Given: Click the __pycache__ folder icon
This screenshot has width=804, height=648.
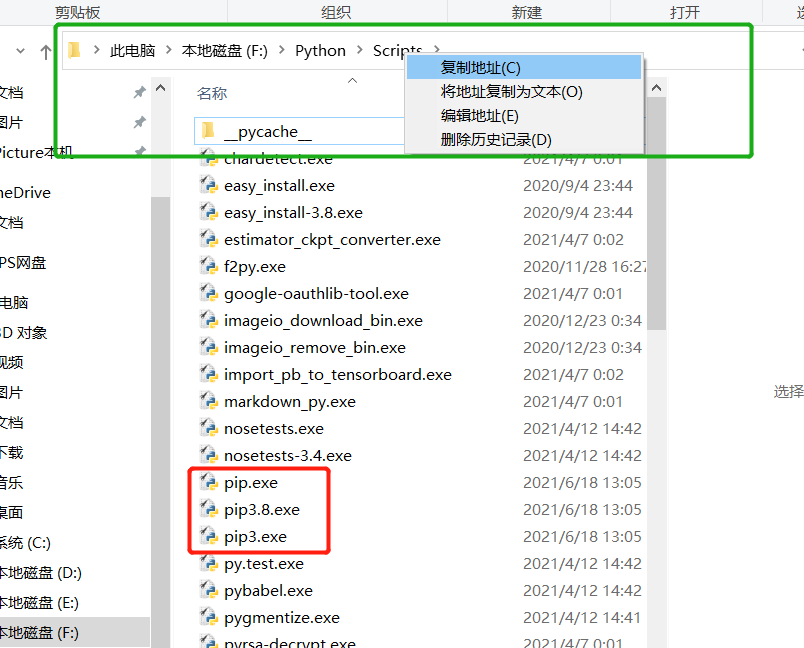Looking at the screenshot, I should tap(208, 131).
